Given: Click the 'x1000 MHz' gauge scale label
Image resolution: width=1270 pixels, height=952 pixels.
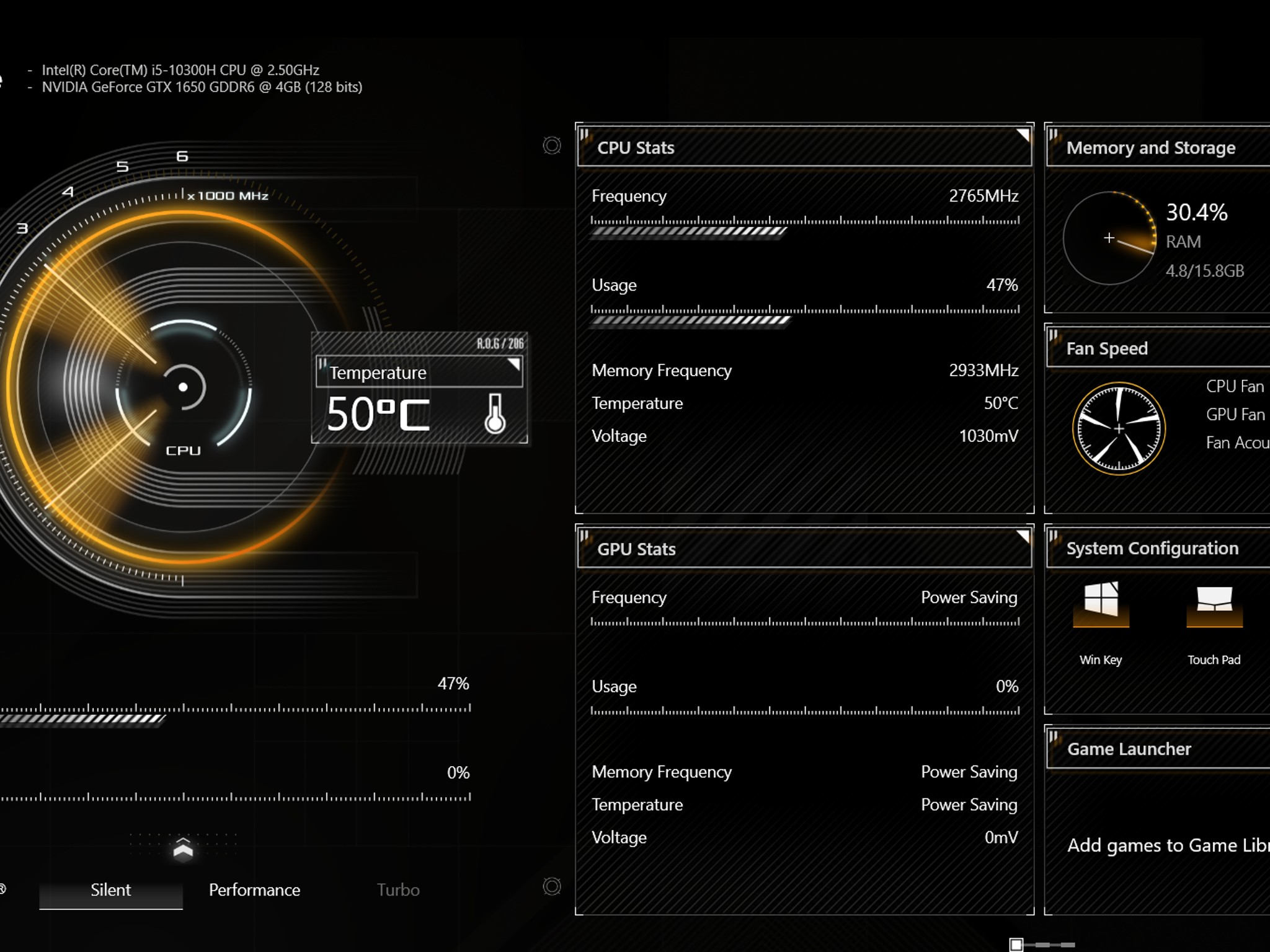Looking at the screenshot, I should click(228, 196).
